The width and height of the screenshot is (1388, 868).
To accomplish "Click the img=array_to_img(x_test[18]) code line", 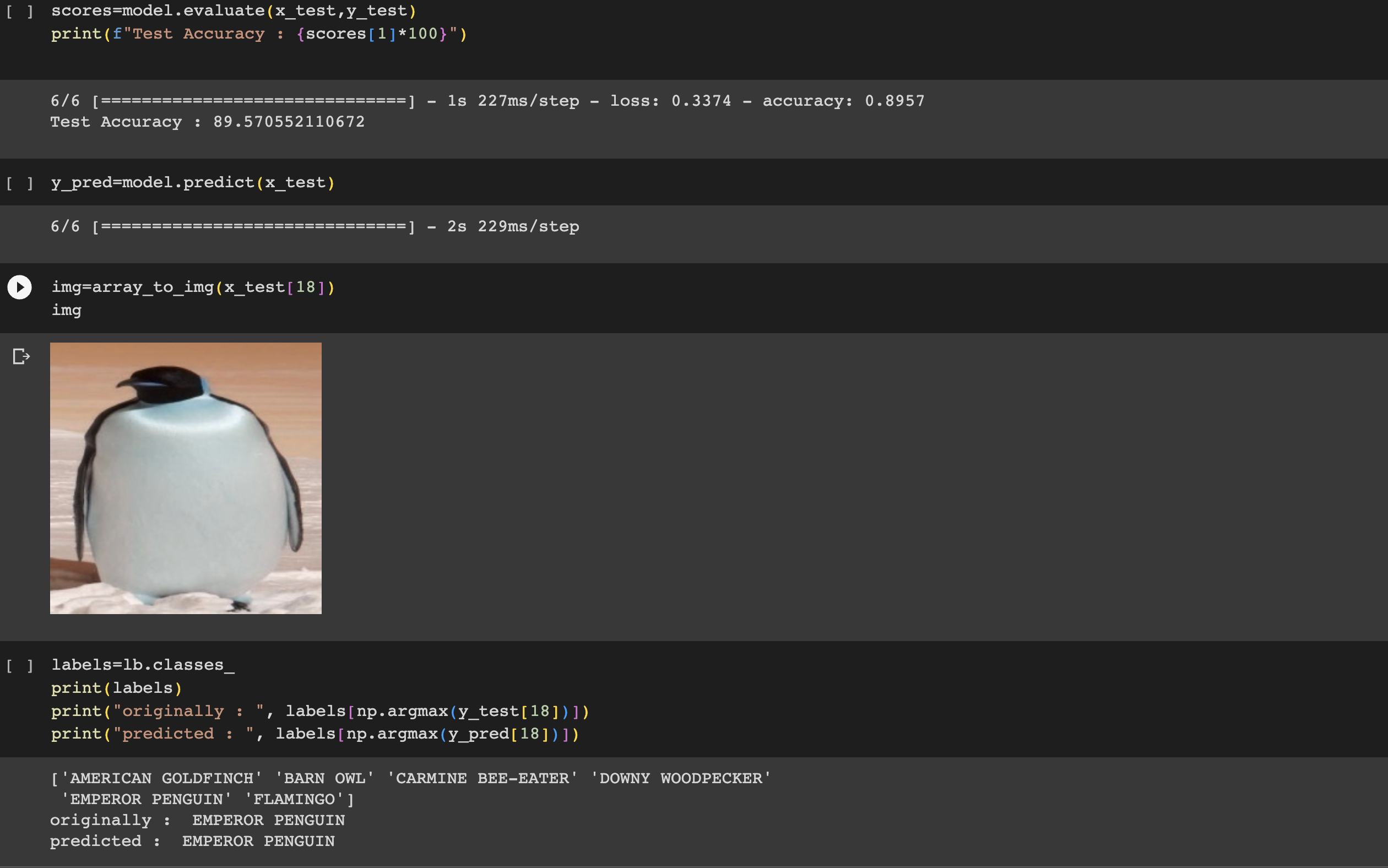I will (192, 287).
